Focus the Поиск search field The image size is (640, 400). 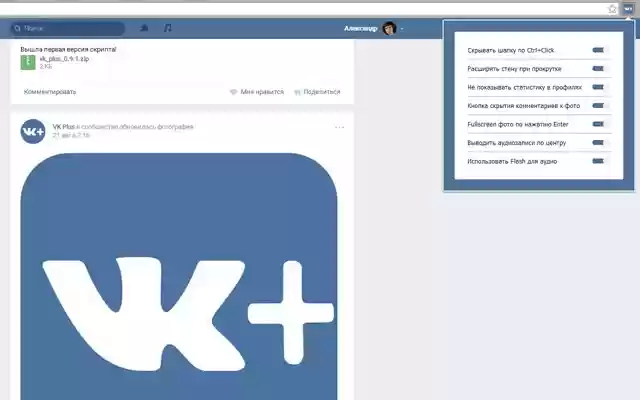(x=68, y=28)
